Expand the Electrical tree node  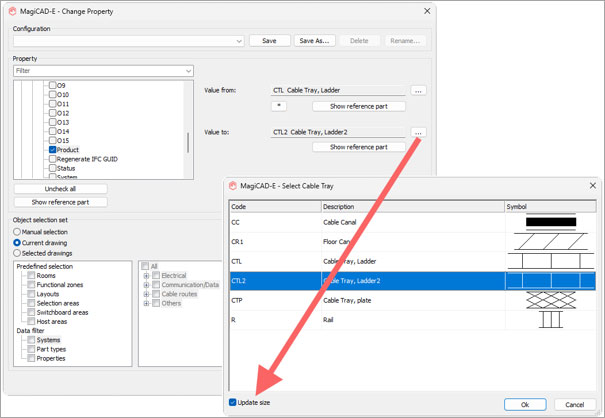pos(146,276)
